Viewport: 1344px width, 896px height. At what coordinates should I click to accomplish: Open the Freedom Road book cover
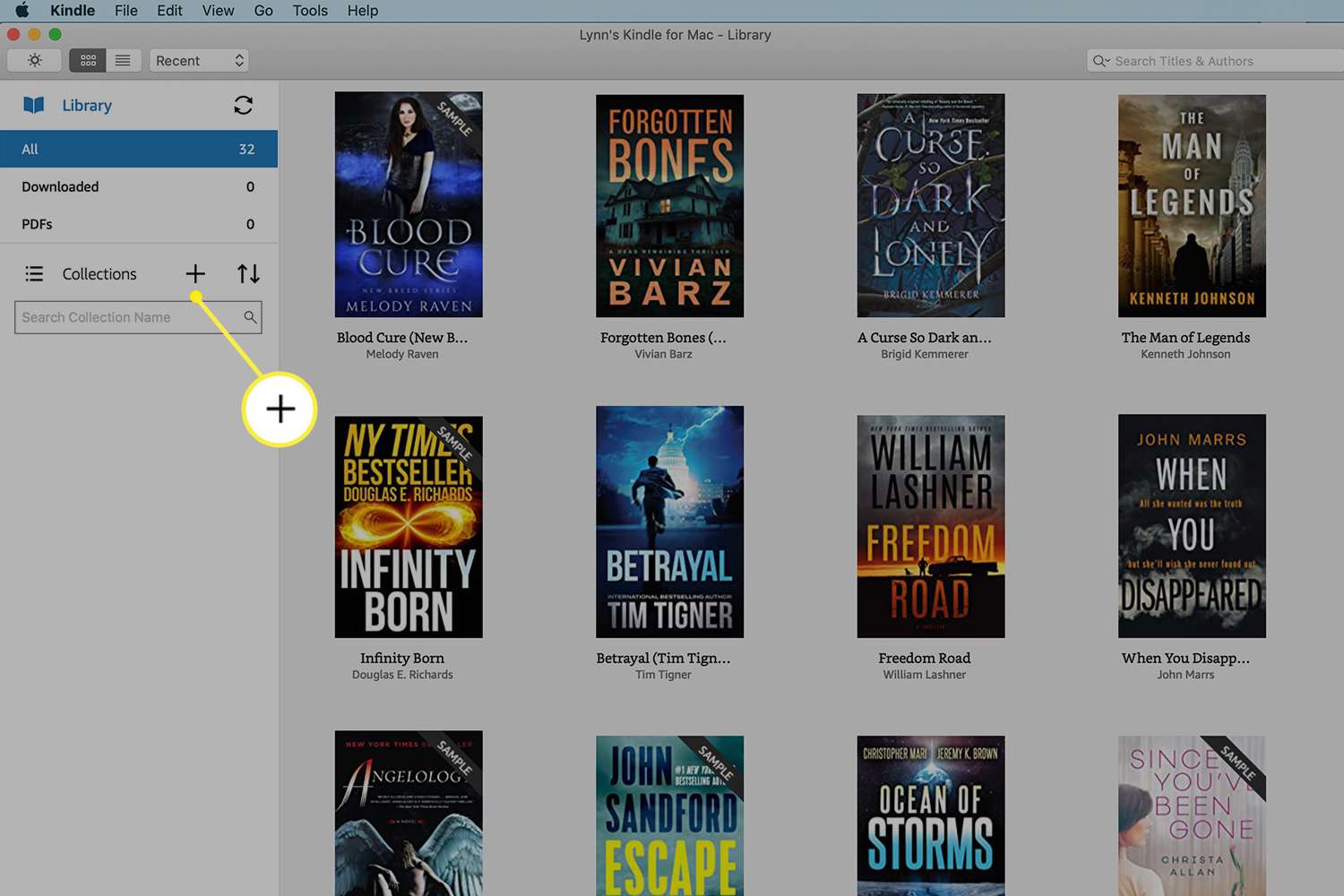point(931,527)
